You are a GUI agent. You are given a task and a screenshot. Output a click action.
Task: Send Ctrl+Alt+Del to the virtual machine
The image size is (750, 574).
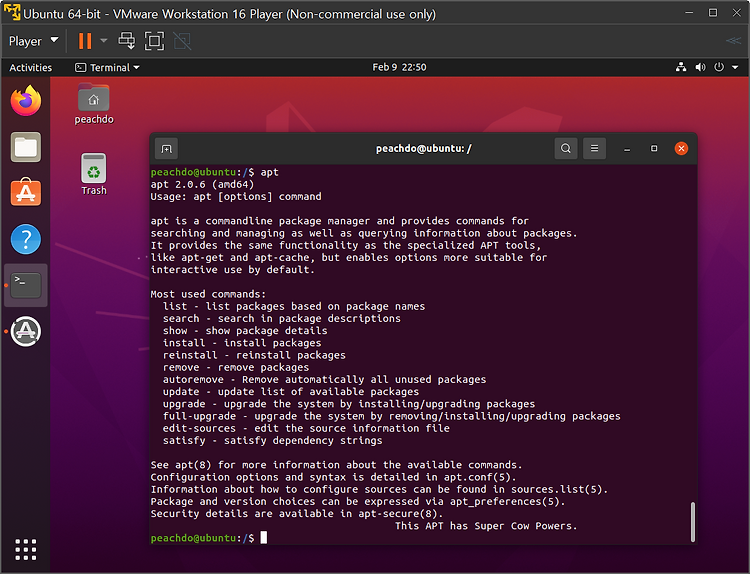[x=127, y=41]
